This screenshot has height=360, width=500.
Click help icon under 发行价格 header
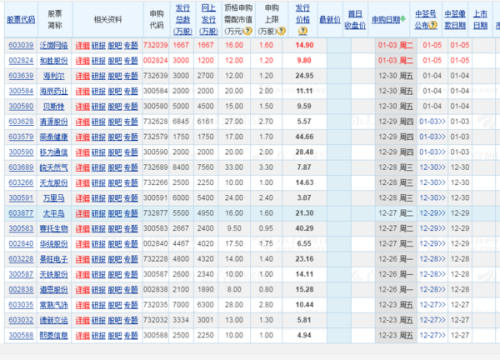303,31
